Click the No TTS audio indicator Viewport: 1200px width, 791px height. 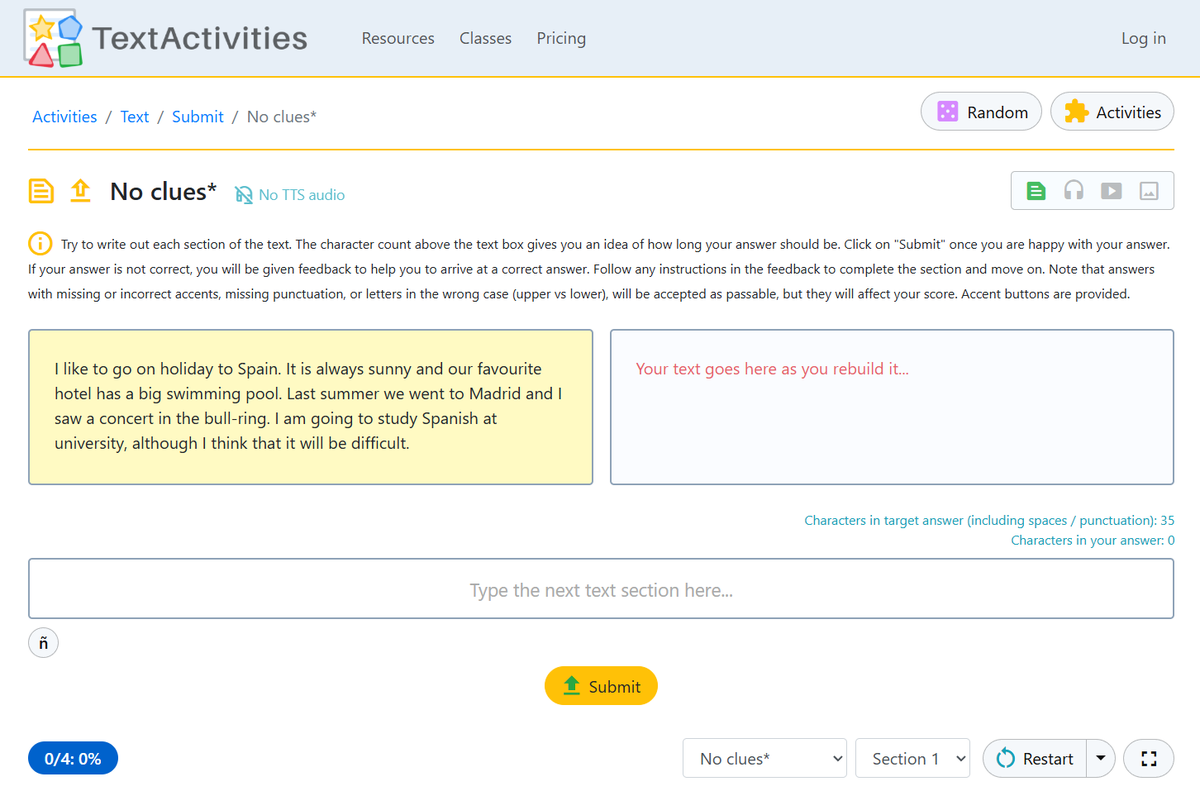(x=290, y=195)
